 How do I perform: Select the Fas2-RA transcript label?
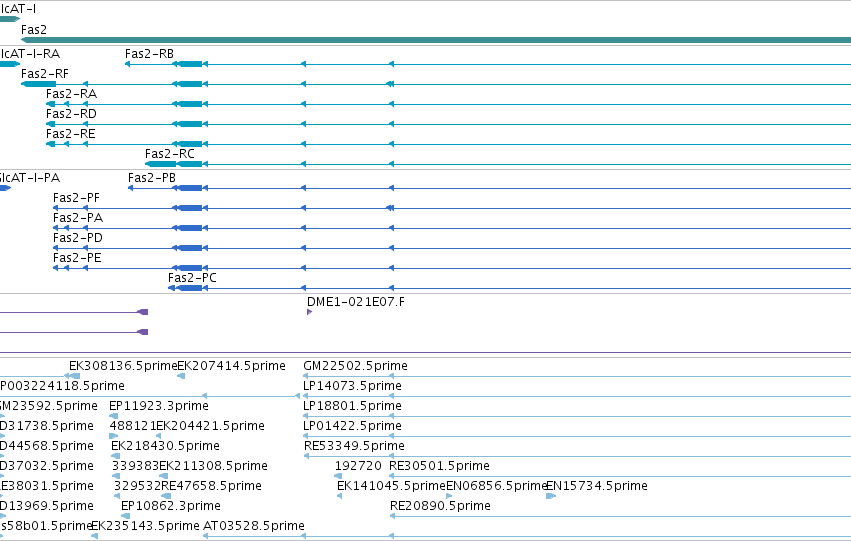pos(71,94)
